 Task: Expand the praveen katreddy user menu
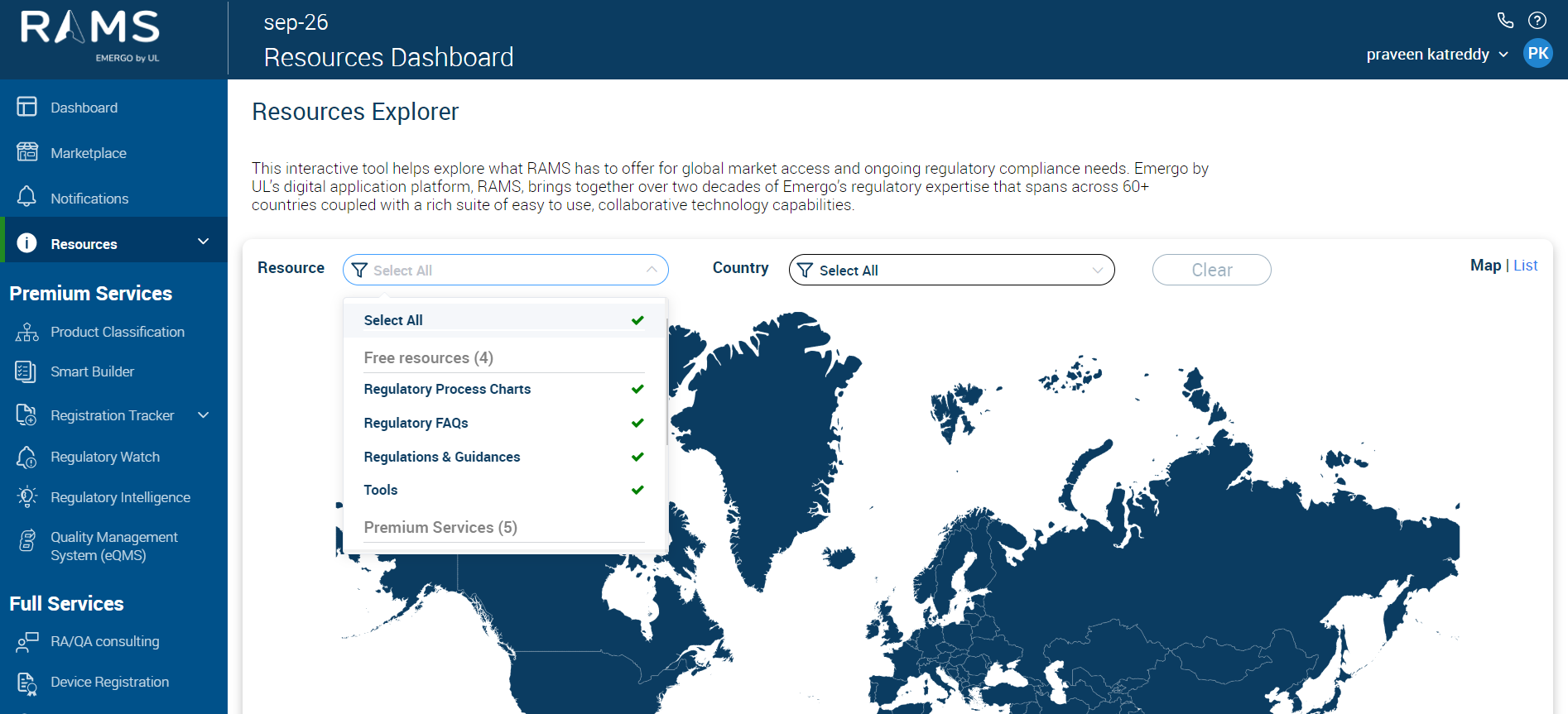coord(1437,55)
